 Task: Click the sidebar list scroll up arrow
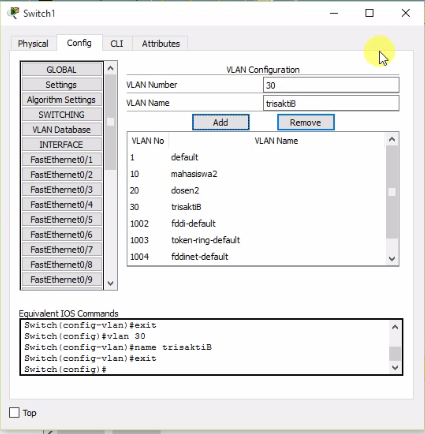[111, 68]
